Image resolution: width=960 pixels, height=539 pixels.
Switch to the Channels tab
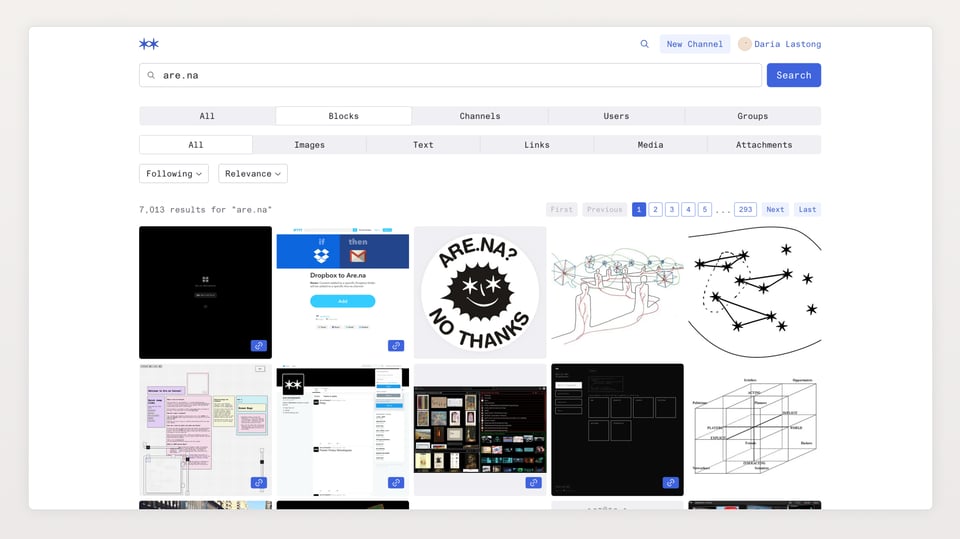(x=480, y=116)
